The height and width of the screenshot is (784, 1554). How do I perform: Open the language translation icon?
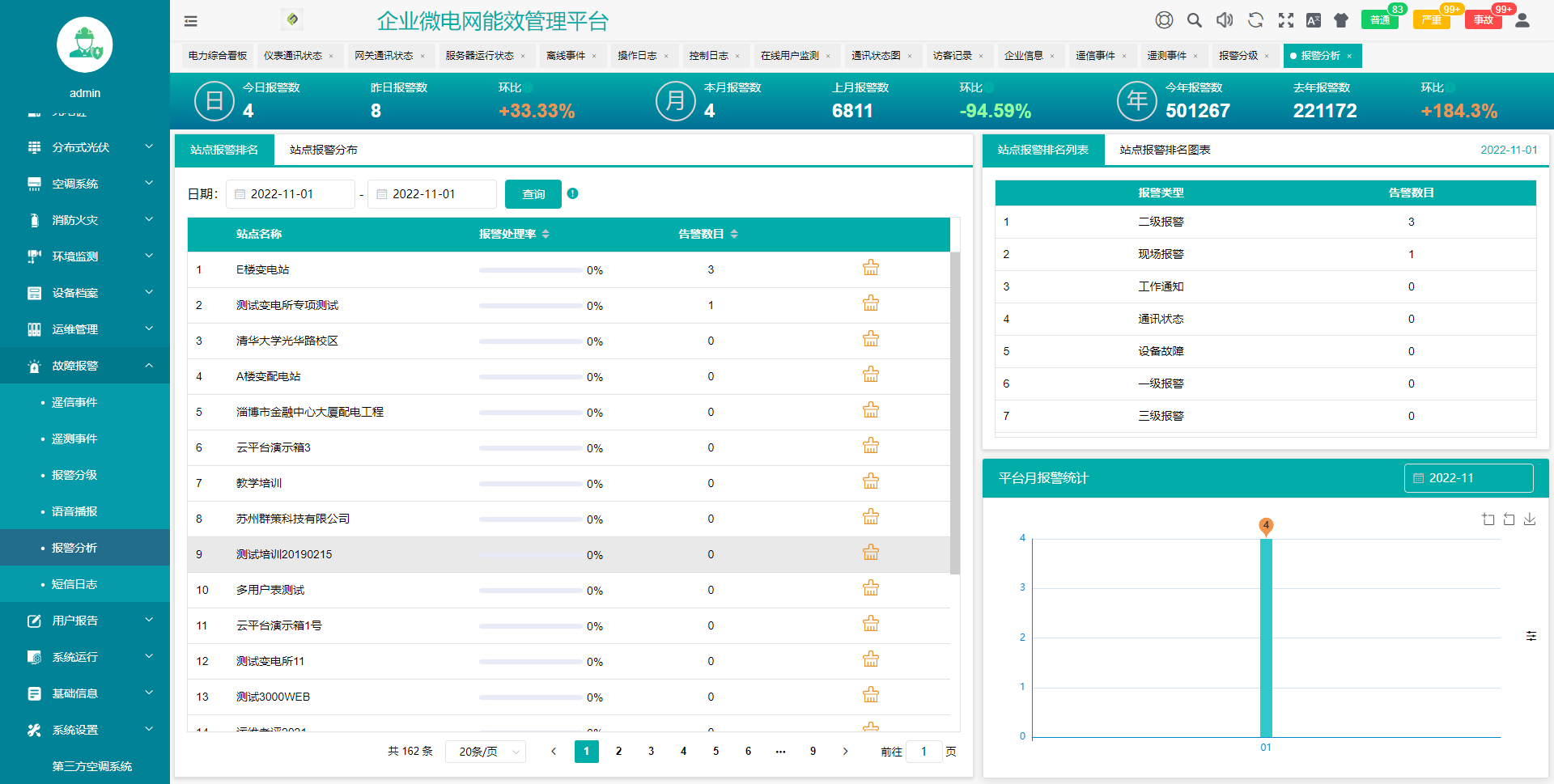pyautogui.click(x=1314, y=20)
